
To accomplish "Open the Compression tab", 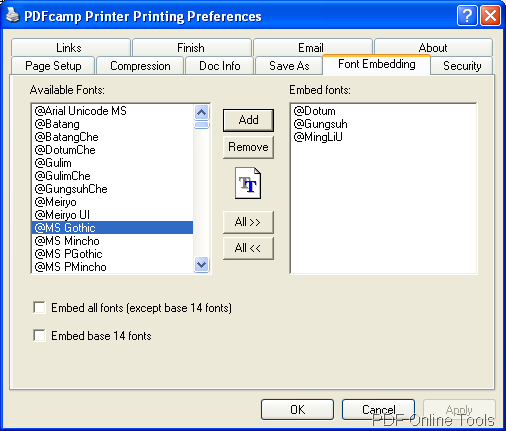I will pyautogui.click(x=140, y=66).
